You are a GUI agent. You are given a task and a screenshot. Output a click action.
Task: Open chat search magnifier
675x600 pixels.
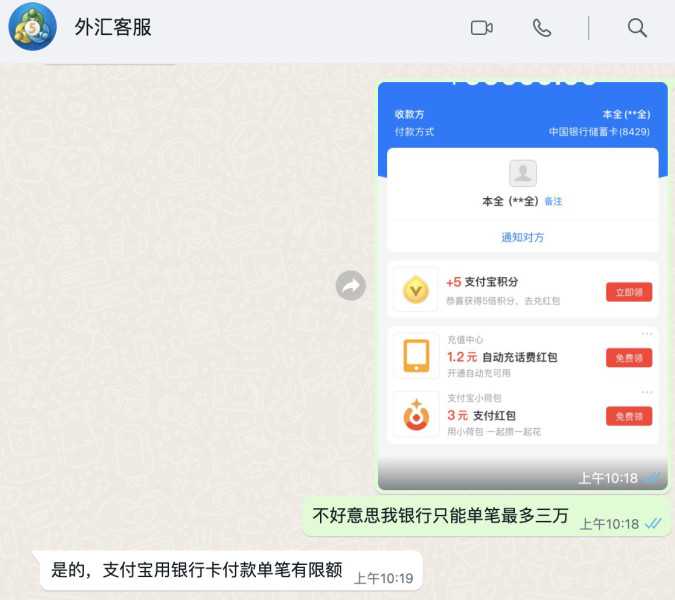coord(637,28)
